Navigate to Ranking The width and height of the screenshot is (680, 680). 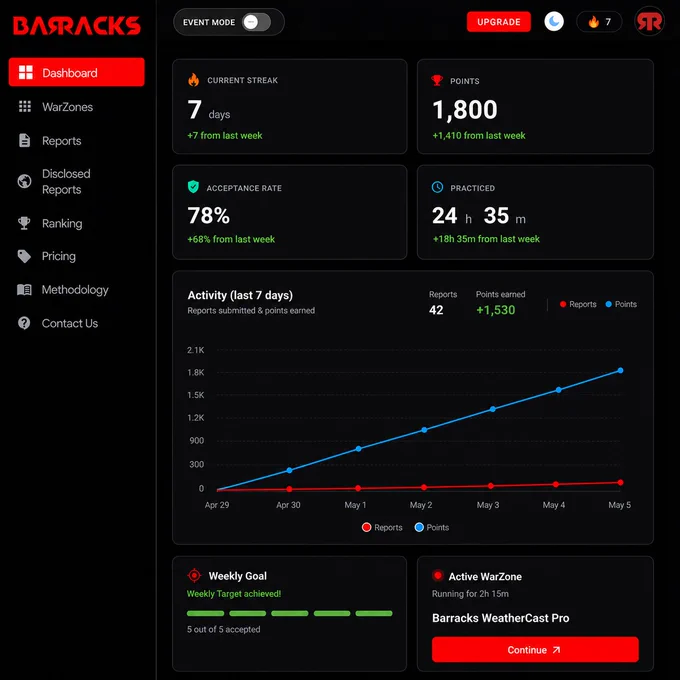[x=62, y=223]
